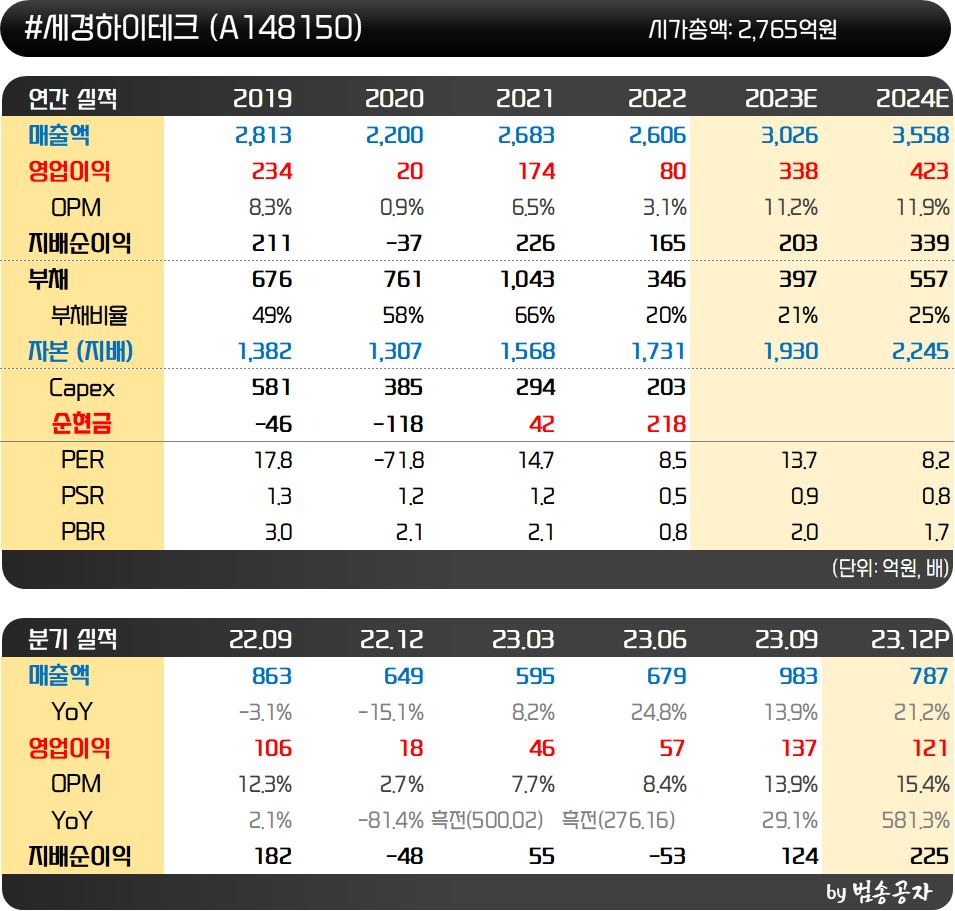
Task: Click the 2022 column header
Action: 657,99
